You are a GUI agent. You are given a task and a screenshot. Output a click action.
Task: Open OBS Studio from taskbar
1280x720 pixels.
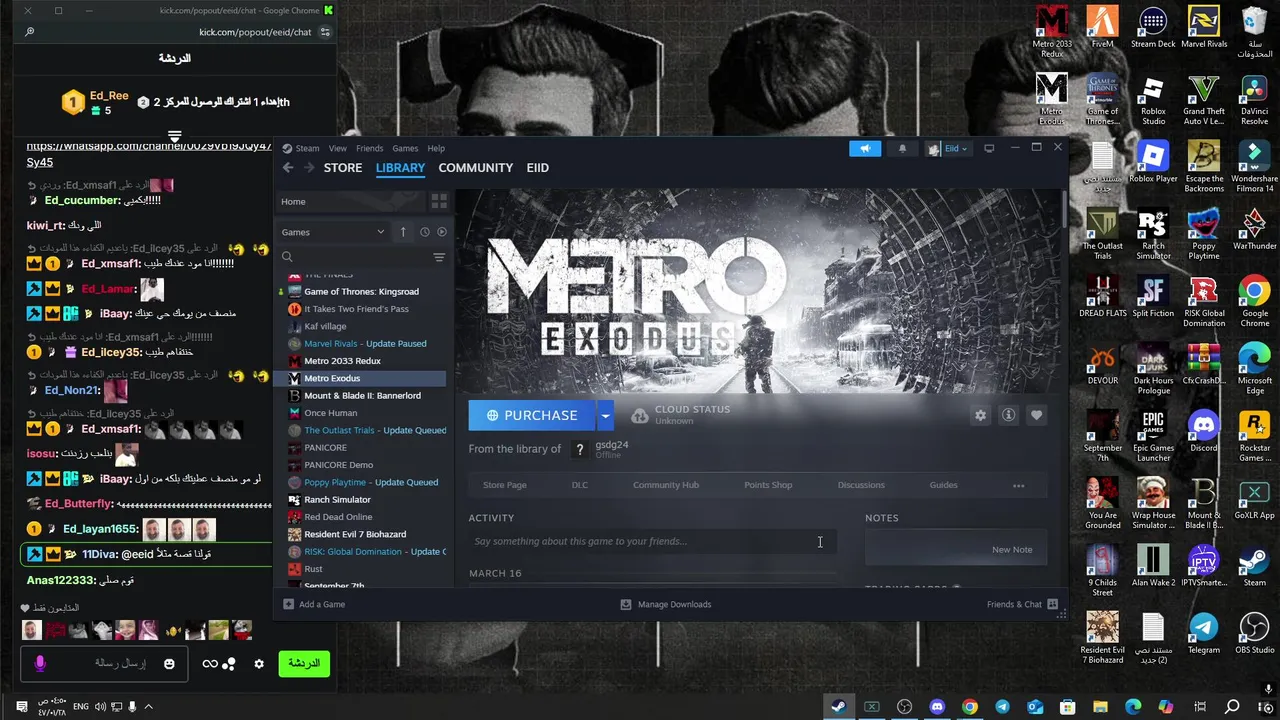click(904, 707)
